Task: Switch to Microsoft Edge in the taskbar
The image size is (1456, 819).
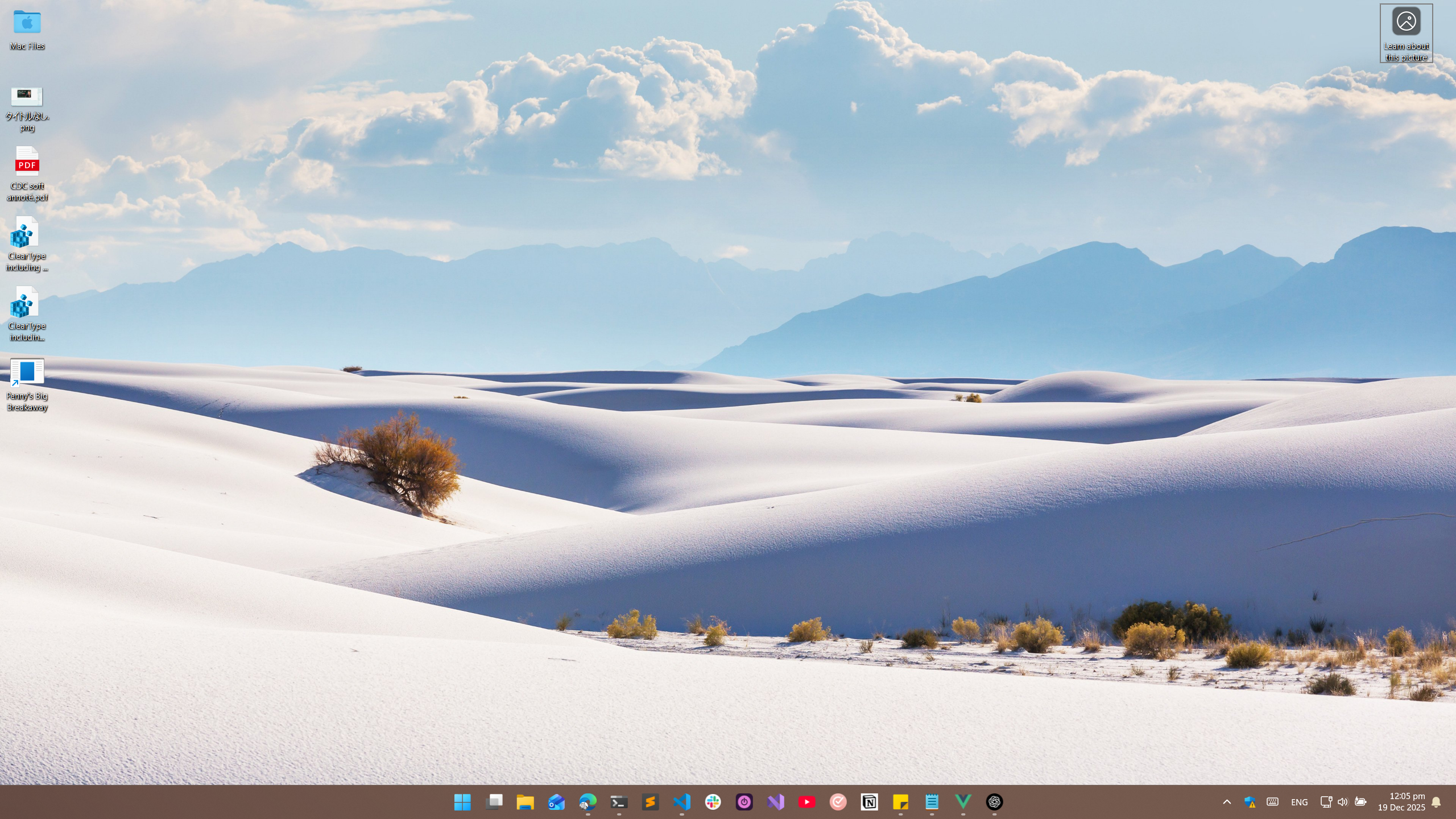Action: (588, 802)
